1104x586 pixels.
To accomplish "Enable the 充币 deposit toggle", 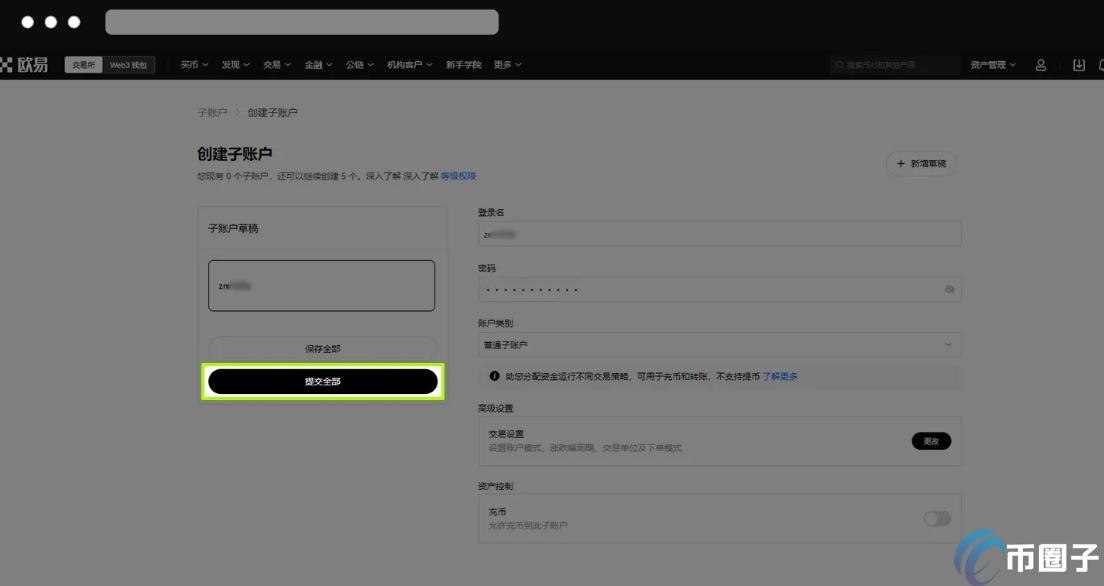I will (x=936, y=518).
